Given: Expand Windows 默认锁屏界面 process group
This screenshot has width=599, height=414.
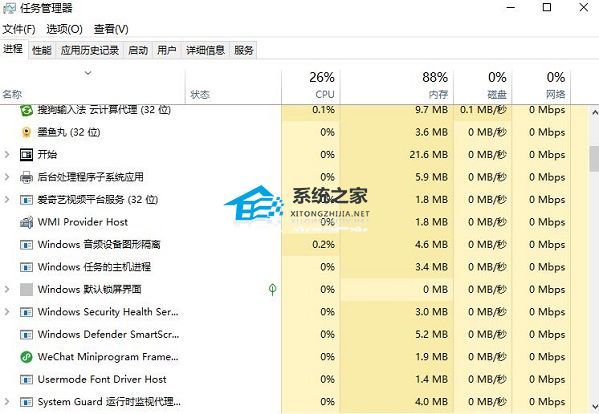Looking at the screenshot, I should (x=6, y=289).
